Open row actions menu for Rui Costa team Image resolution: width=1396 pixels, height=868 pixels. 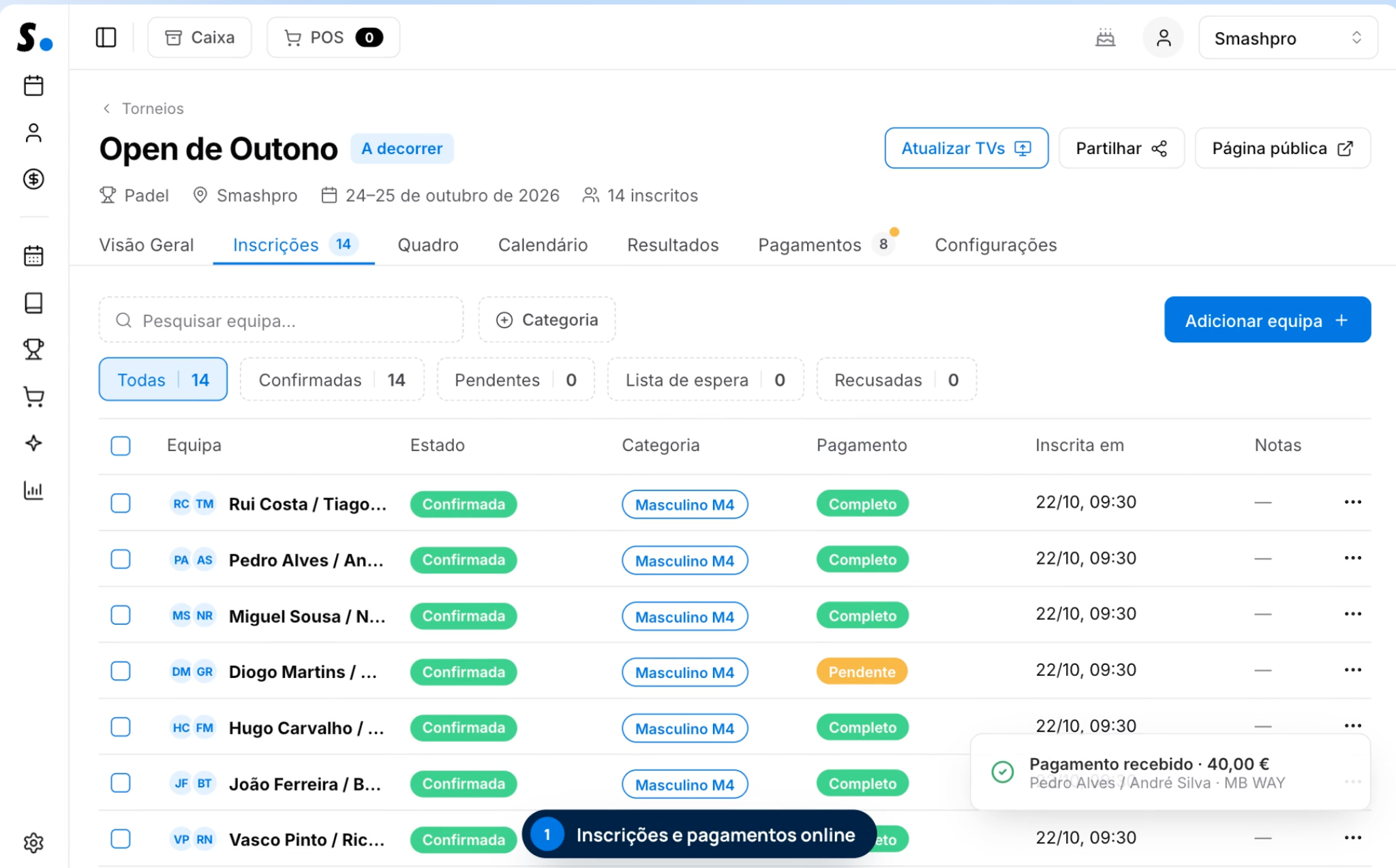1352,502
